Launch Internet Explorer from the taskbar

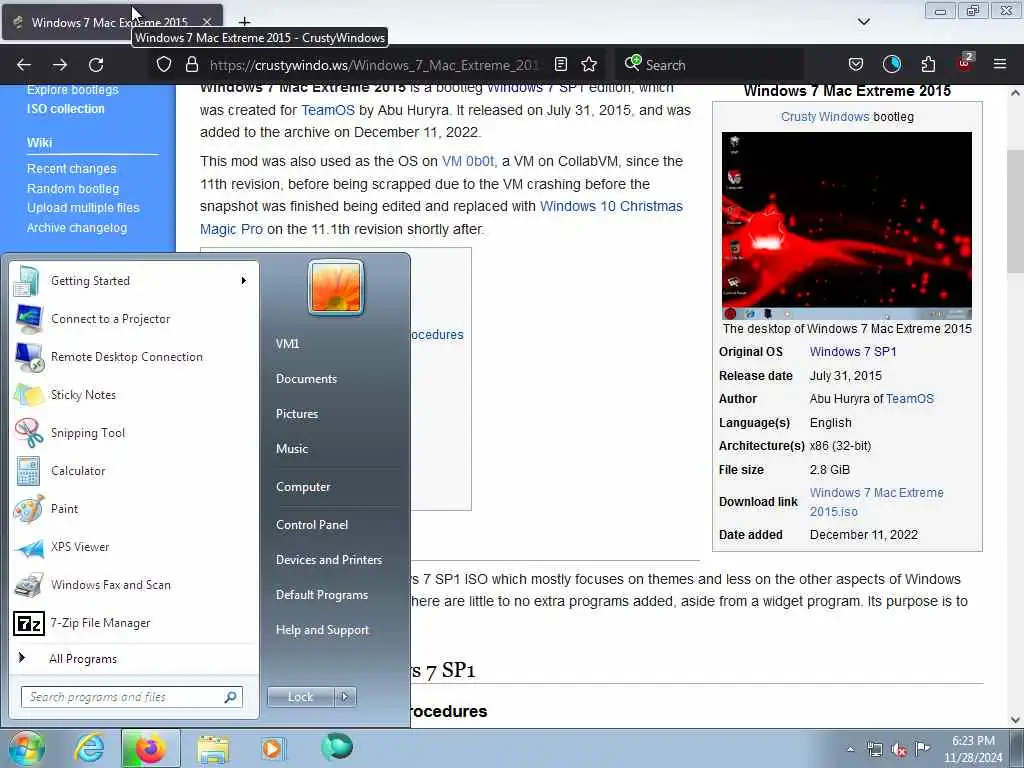pos(89,748)
